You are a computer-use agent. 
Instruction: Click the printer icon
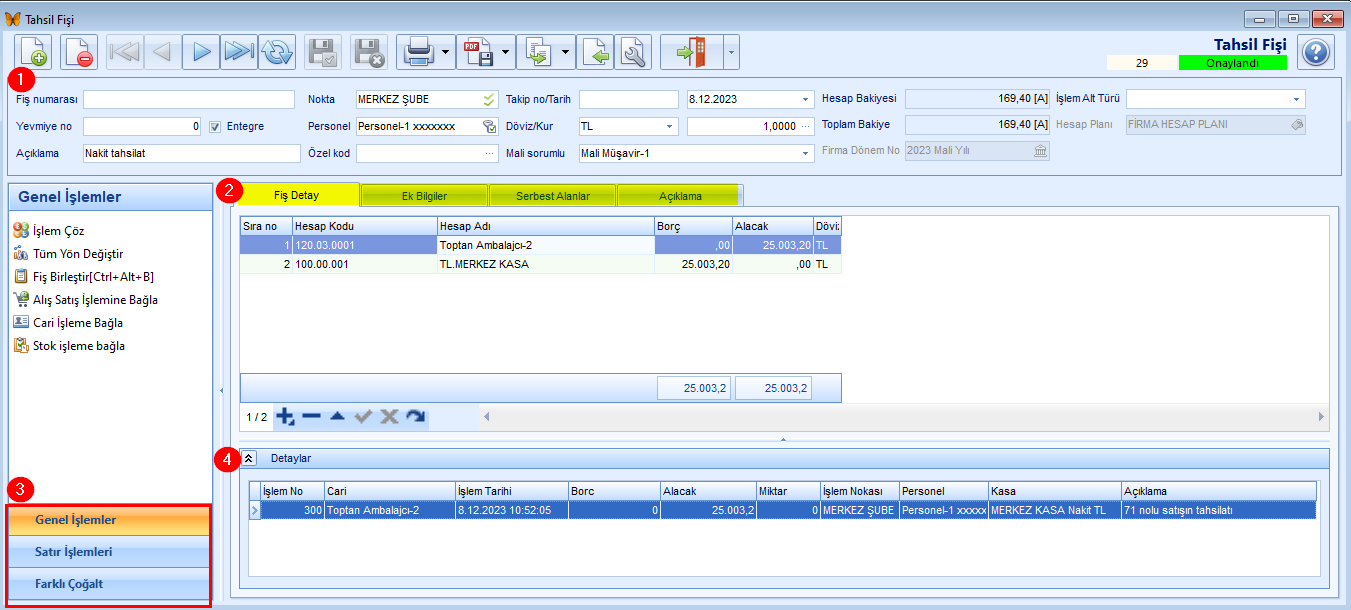pyautogui.click(x=417, y=52)
